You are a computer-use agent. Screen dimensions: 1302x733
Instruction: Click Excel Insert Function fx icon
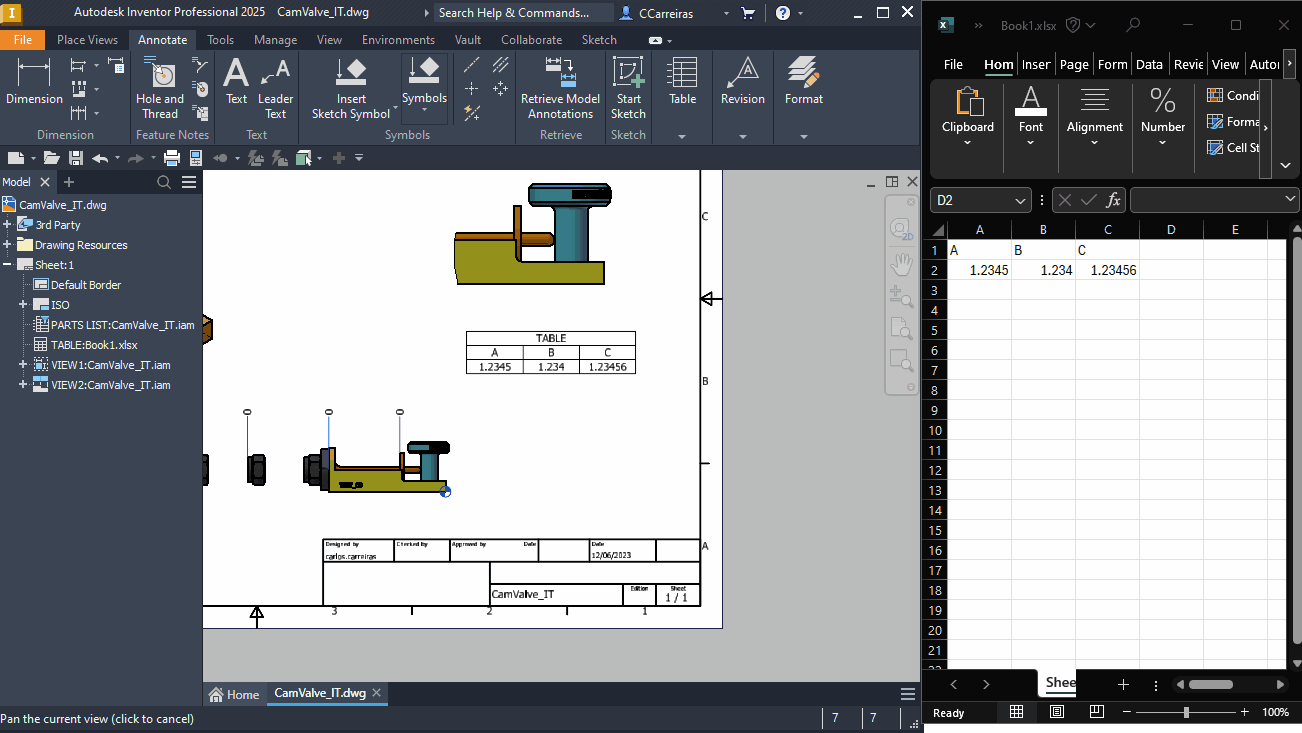coord(1113,200)
